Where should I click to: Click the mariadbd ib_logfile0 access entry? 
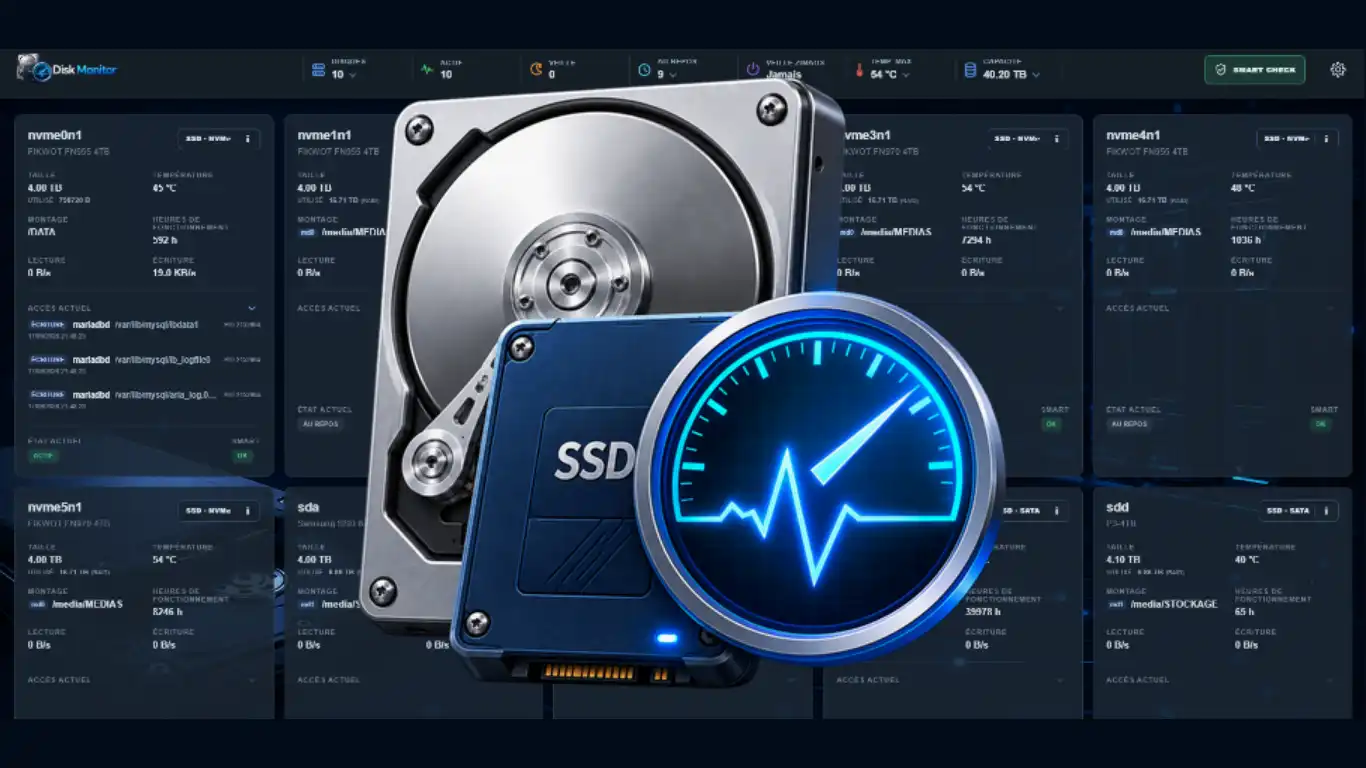(x=145, y=362)
